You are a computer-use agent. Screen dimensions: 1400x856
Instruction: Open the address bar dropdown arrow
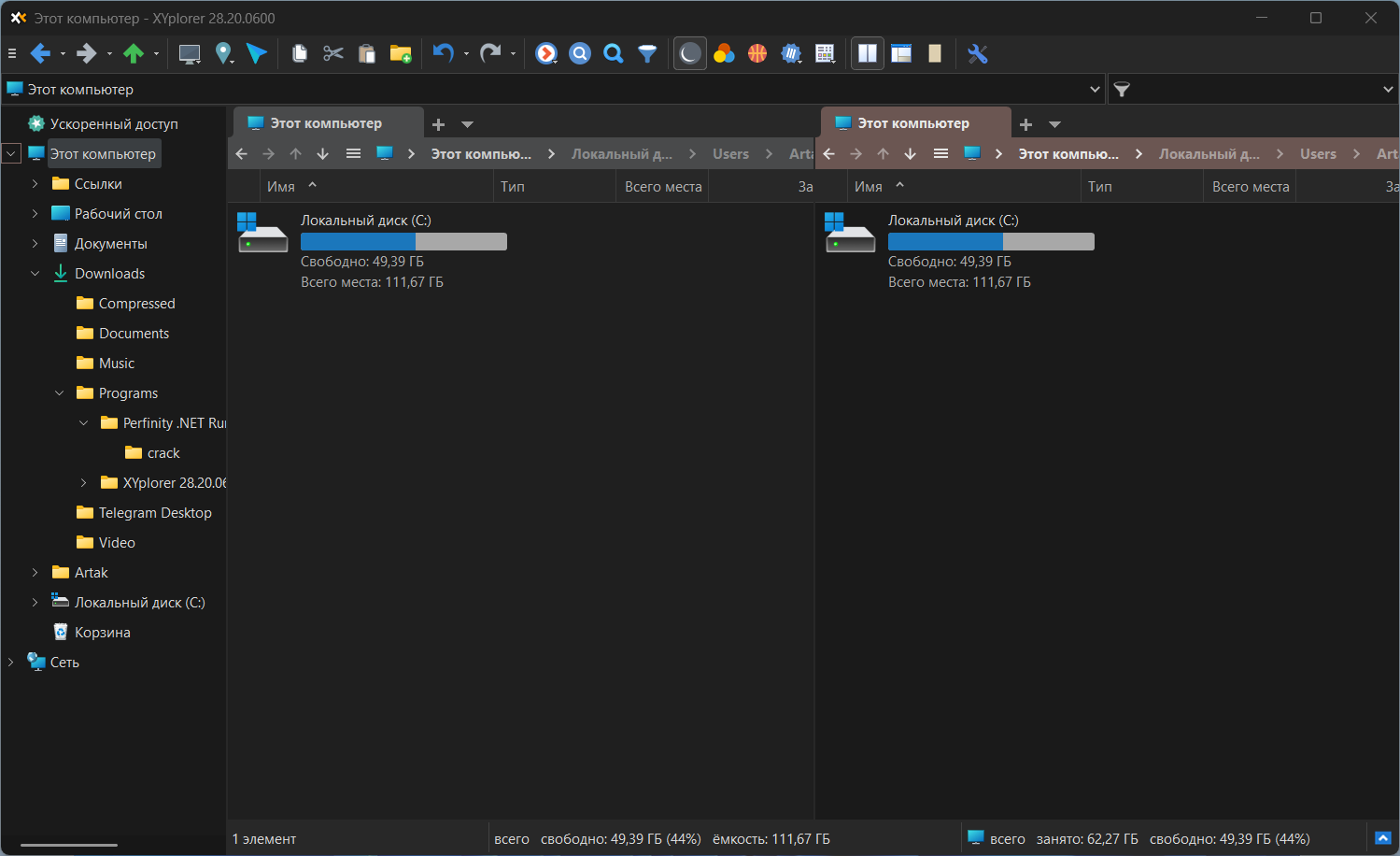click(1095, 90)
